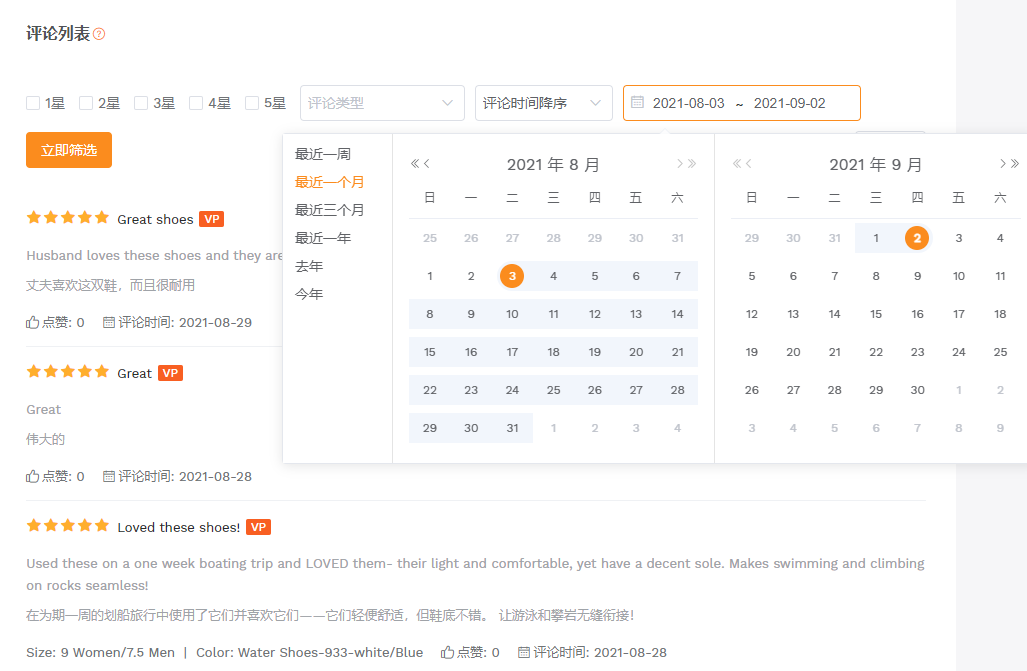Go to next month in August calendar
Screen dimensions: 1027x671
(x=679, y=164)
